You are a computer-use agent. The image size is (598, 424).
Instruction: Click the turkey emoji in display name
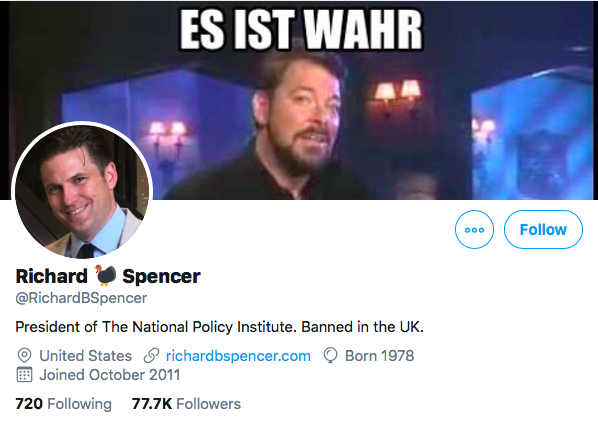coord(105,275)
